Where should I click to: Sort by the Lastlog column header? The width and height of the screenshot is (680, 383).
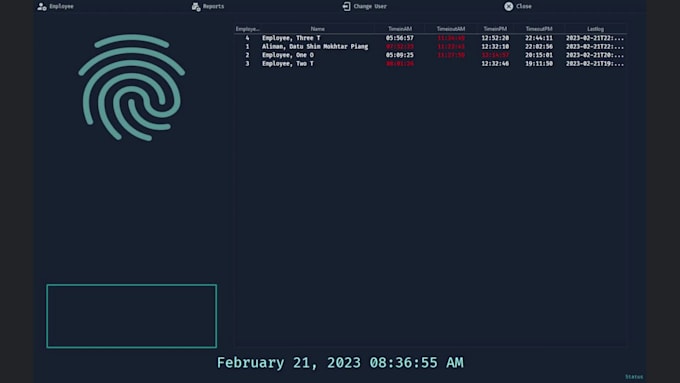tap(595, 29)
